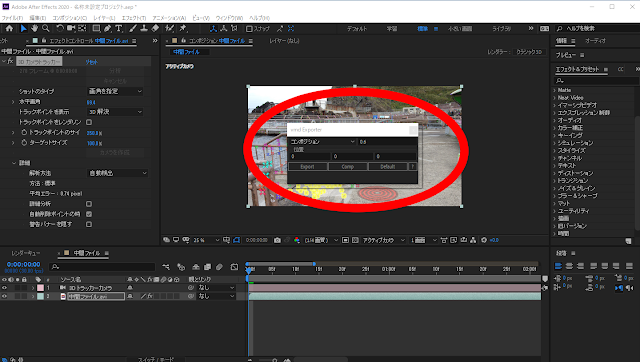Select the Brush tool
Image resolution: width=640 pixels, height=362 pixels.
(133, 29)
